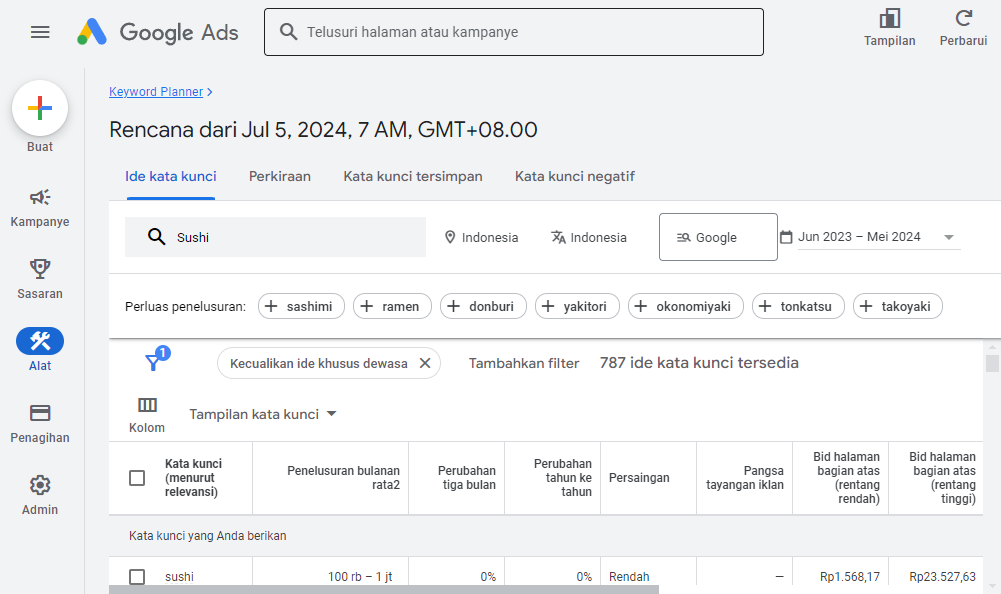The image size is (1001, 594).
Task: Open the Kata kunci negatif tab
Action: (575, 176)
